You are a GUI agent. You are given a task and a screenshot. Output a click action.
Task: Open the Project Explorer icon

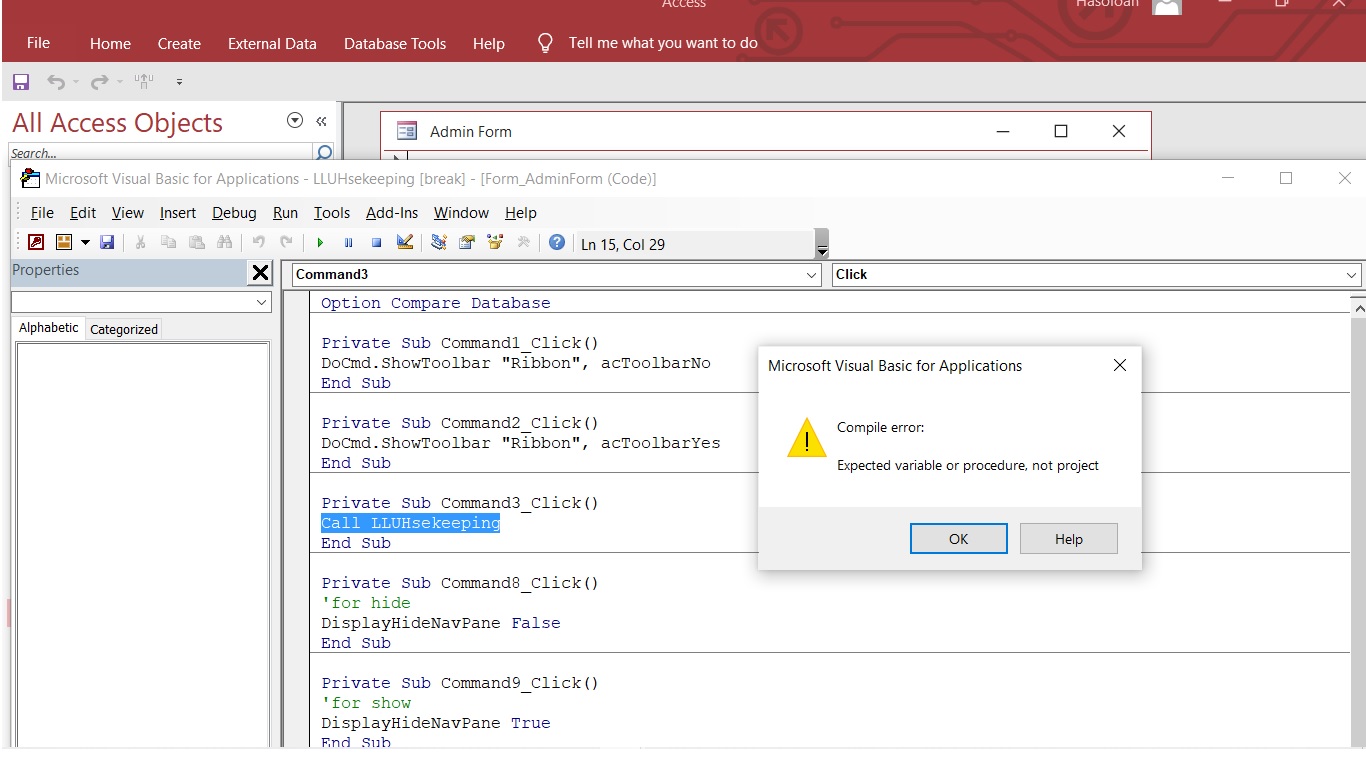(438, 242)
